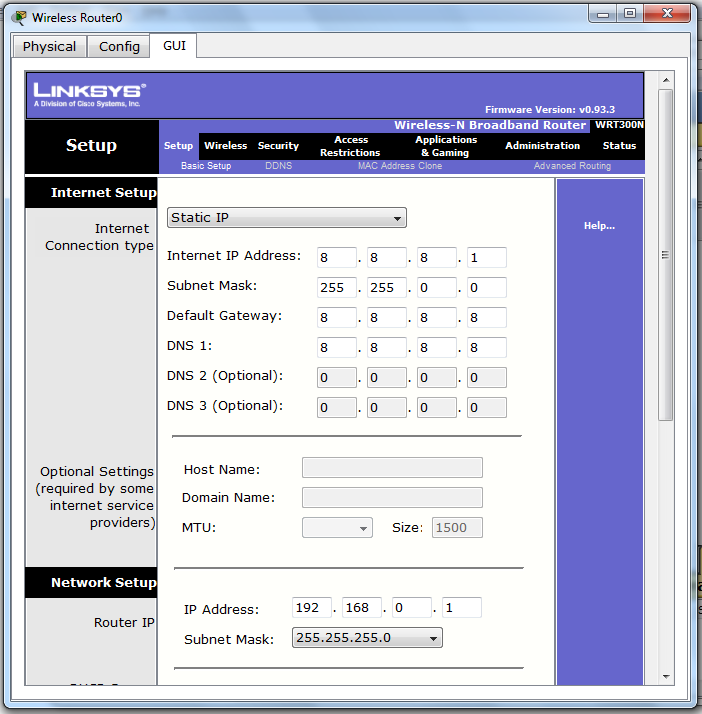
Task: Click the last octet of DNS 2 (Optional)
Action: [x=487, y=378]
